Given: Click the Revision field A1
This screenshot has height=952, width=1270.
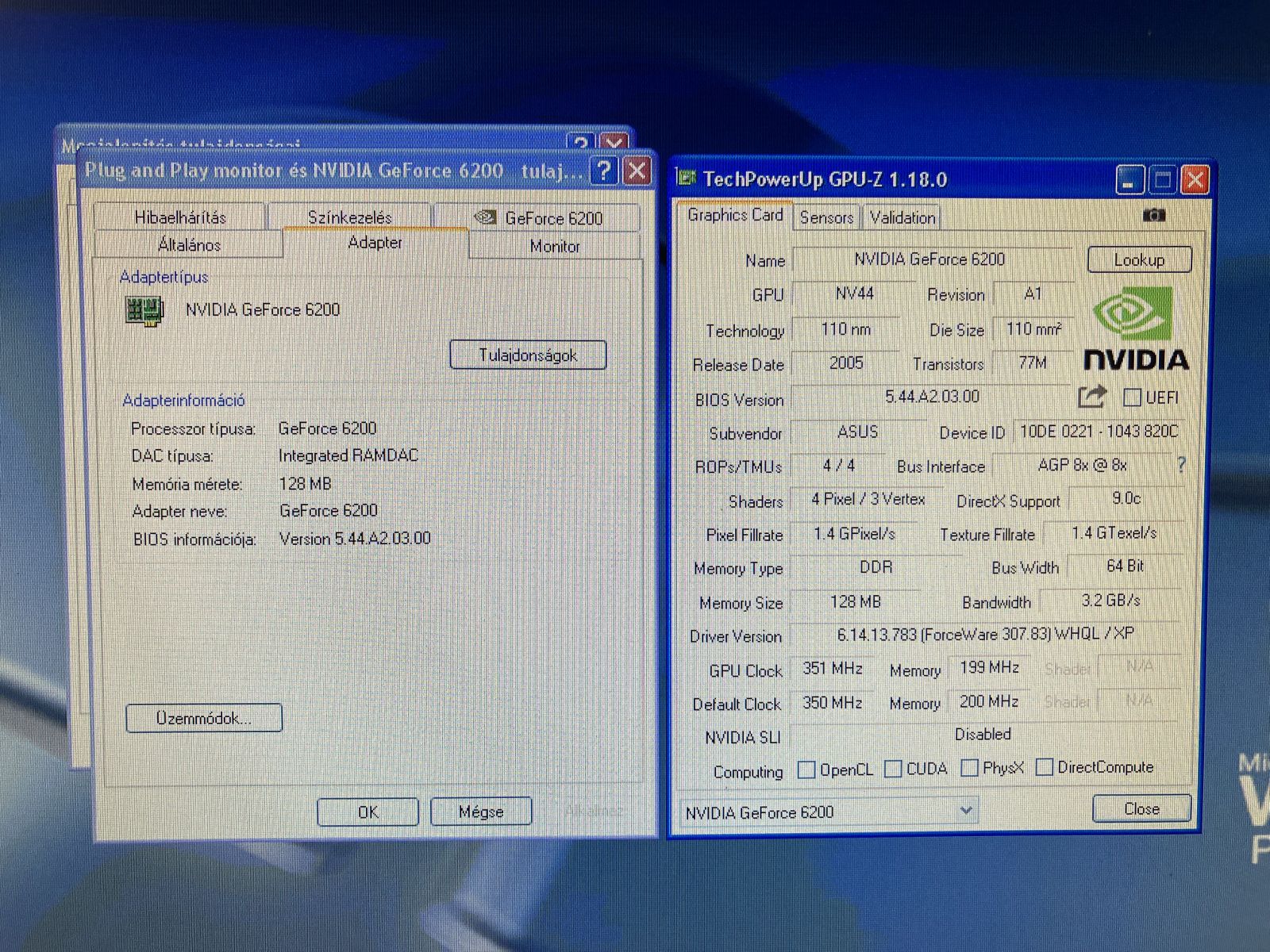Looking at the screenshot, I should (x=1033, y=294).
